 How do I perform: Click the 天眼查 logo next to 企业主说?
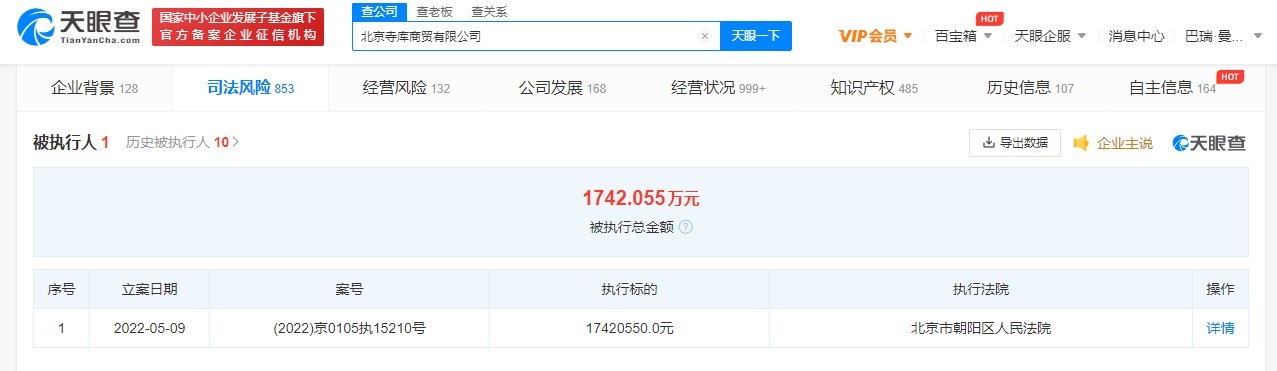click(x=1209, y=143)
